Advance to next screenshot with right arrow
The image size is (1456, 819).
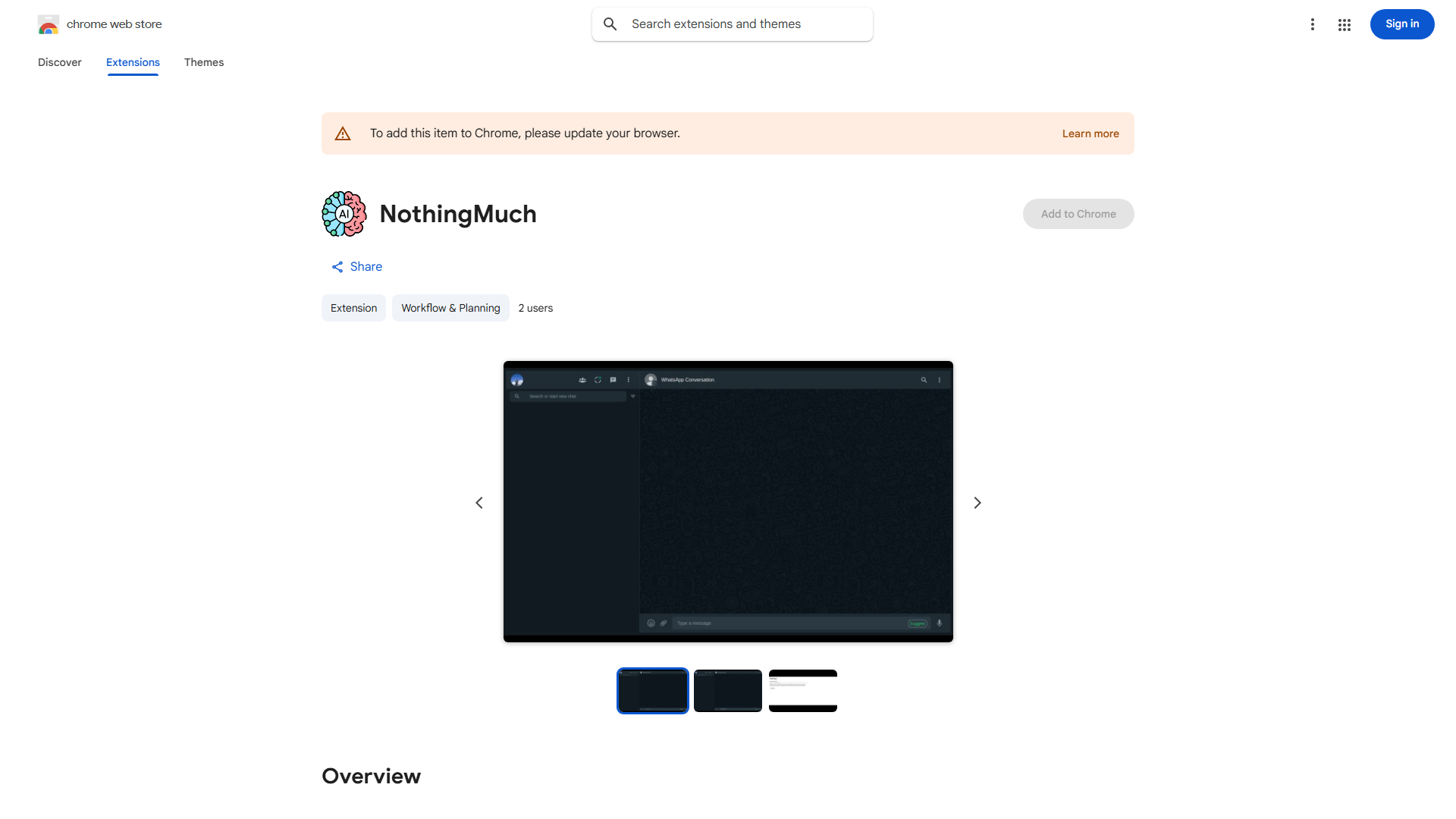pos(977,503)
